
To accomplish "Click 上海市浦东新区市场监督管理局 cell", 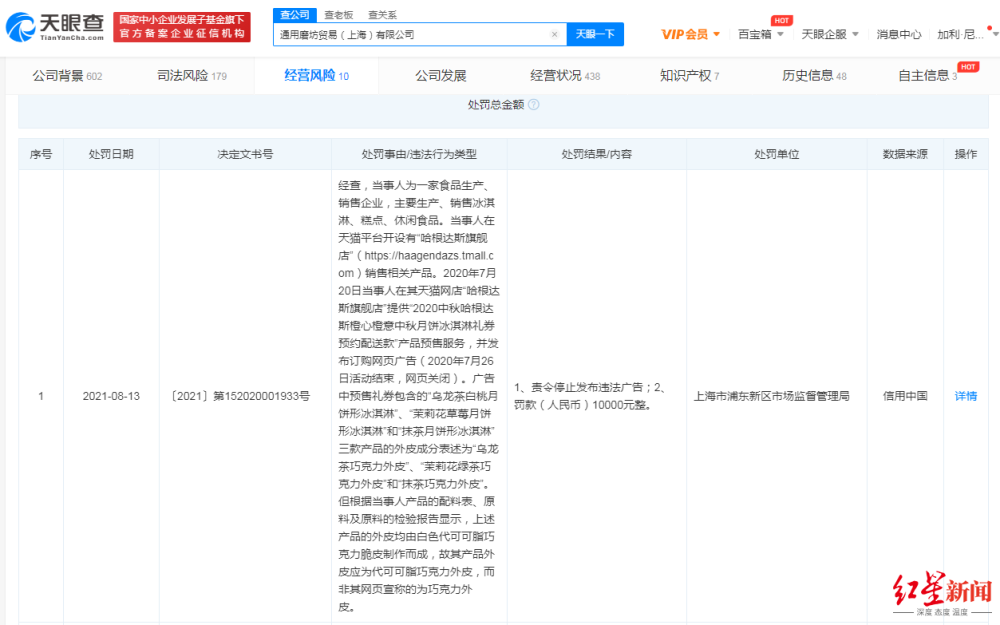I will [x=771, y=396].
